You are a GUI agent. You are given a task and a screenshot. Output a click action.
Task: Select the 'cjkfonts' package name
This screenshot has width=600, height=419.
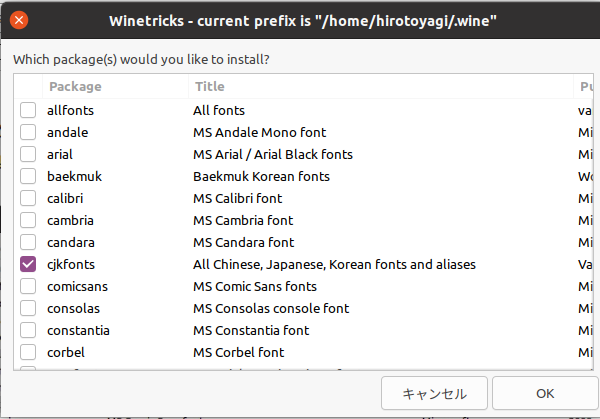(x=71, y=264)
